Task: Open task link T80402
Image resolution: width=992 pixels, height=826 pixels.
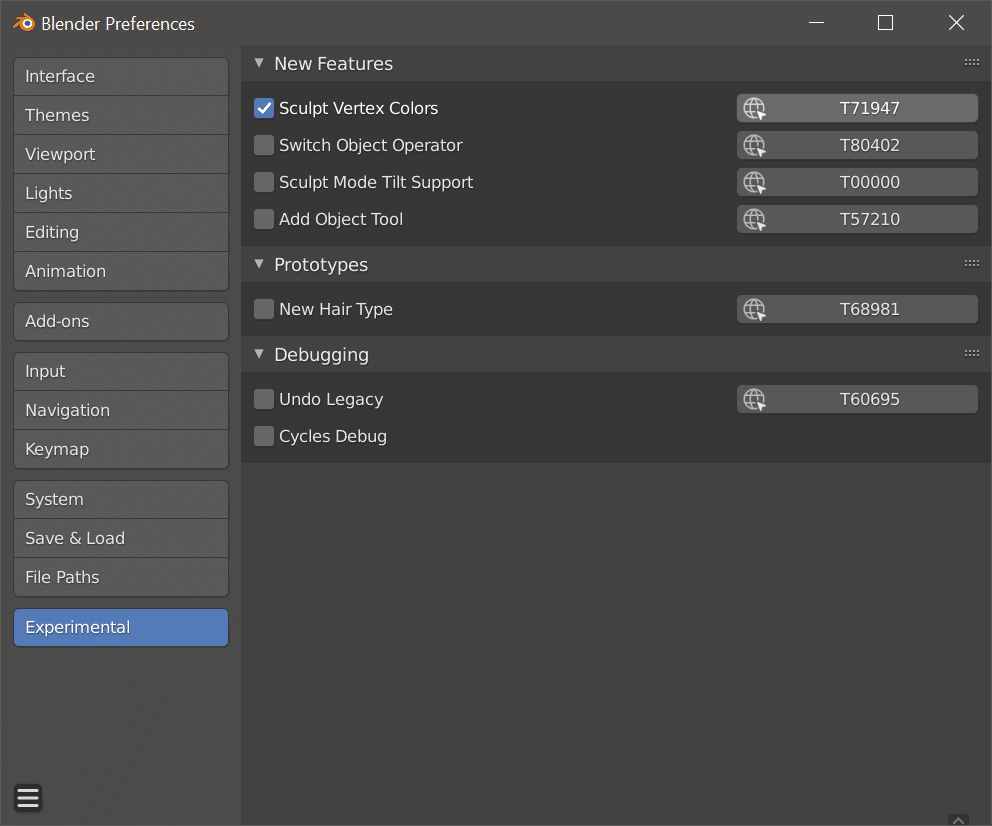Action: pyautogui.click(x=857, y=145)
